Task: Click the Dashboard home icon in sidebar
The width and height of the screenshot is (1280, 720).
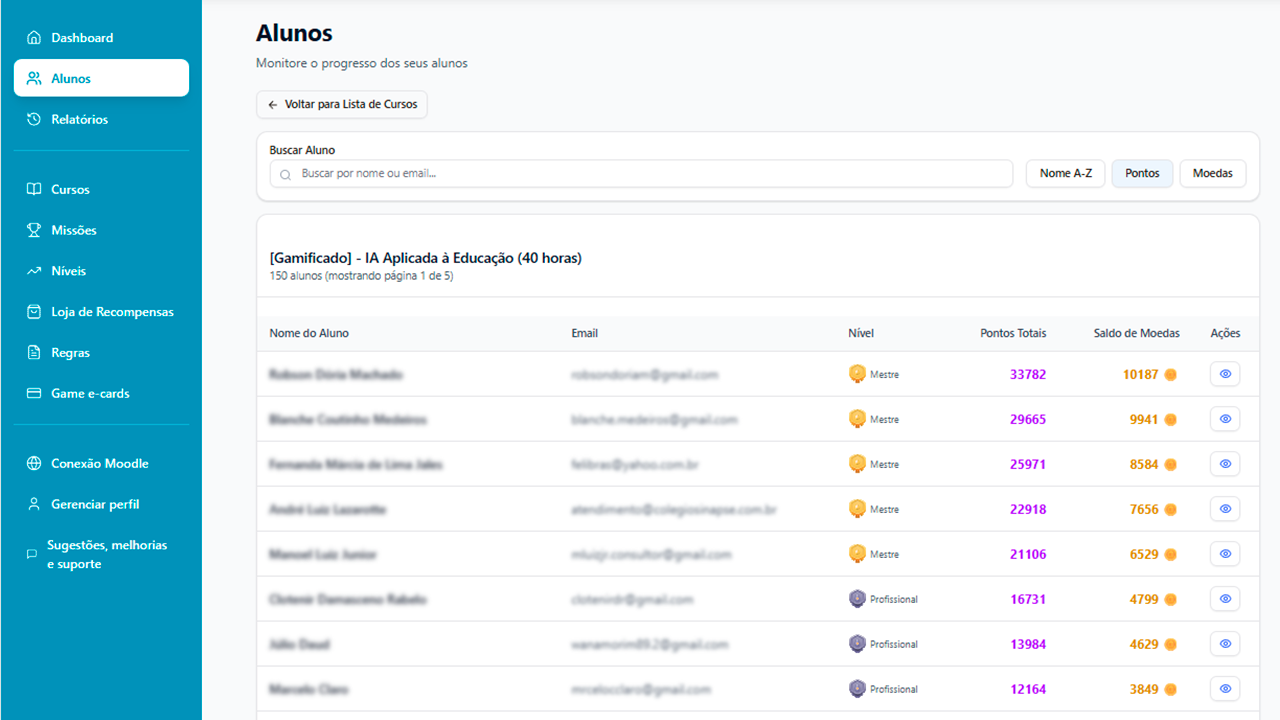Action: [x=34, y=38]
